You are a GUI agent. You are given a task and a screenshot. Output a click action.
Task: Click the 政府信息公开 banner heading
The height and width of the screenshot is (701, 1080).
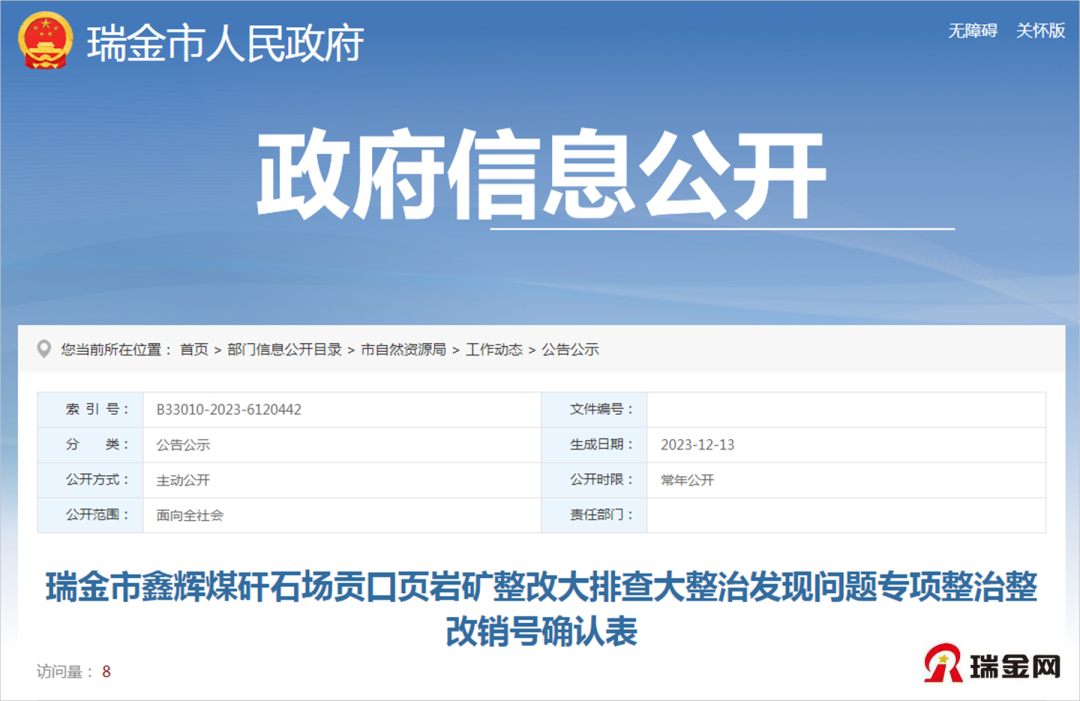541,175
